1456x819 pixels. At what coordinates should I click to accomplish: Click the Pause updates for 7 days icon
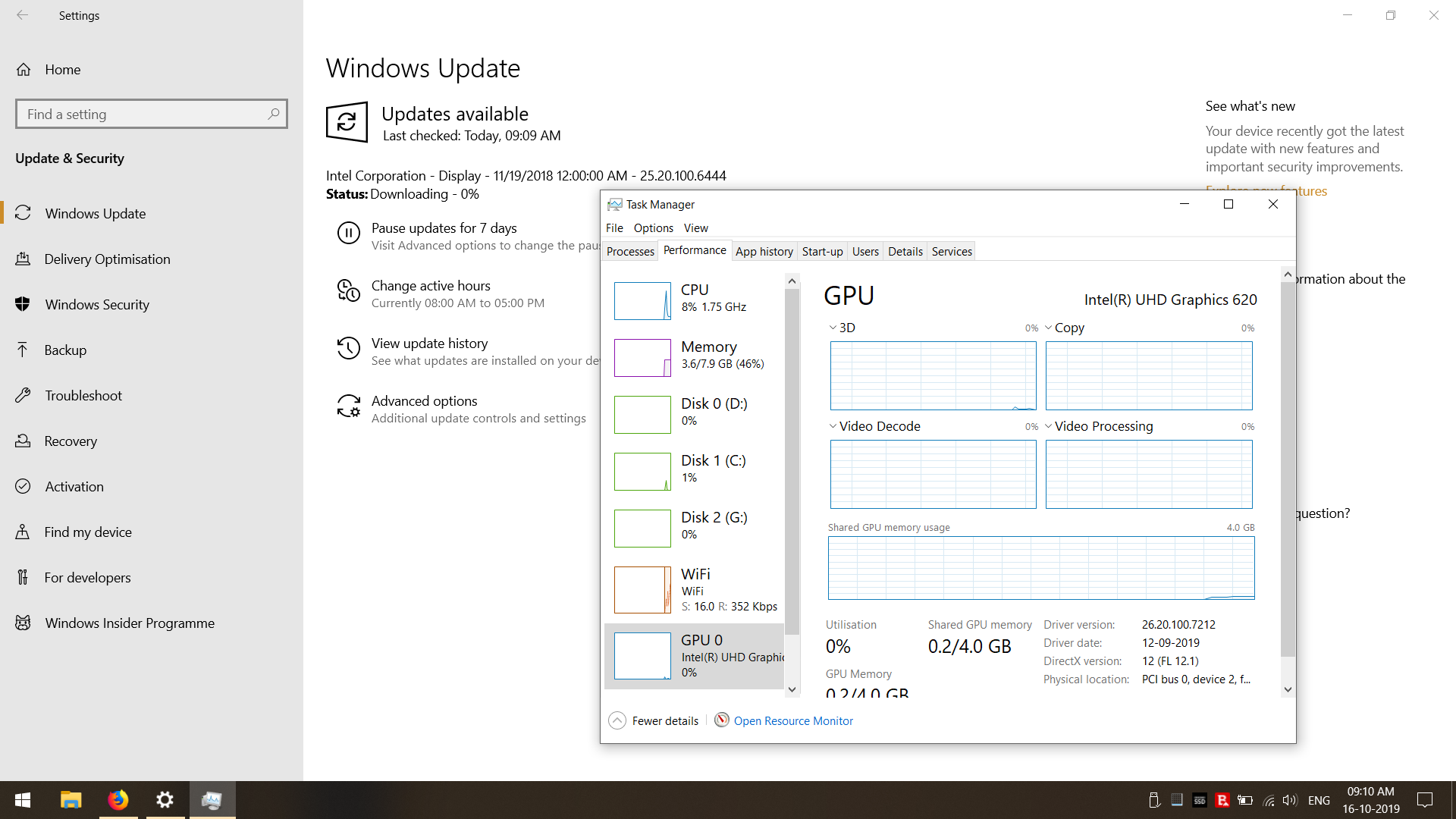[x=348, y=233]
